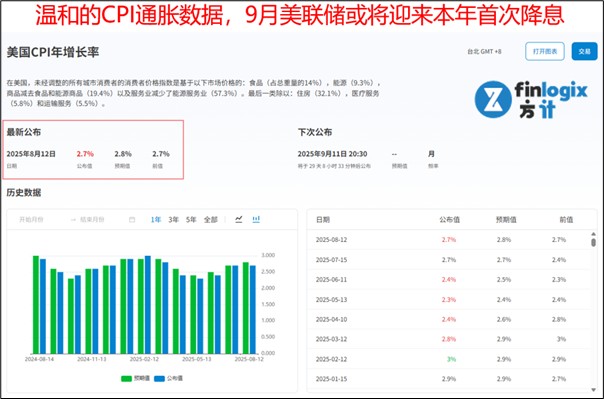Select the 2025-08-12 table row date
The image size is (604, 399).
[x=331, y=240]
